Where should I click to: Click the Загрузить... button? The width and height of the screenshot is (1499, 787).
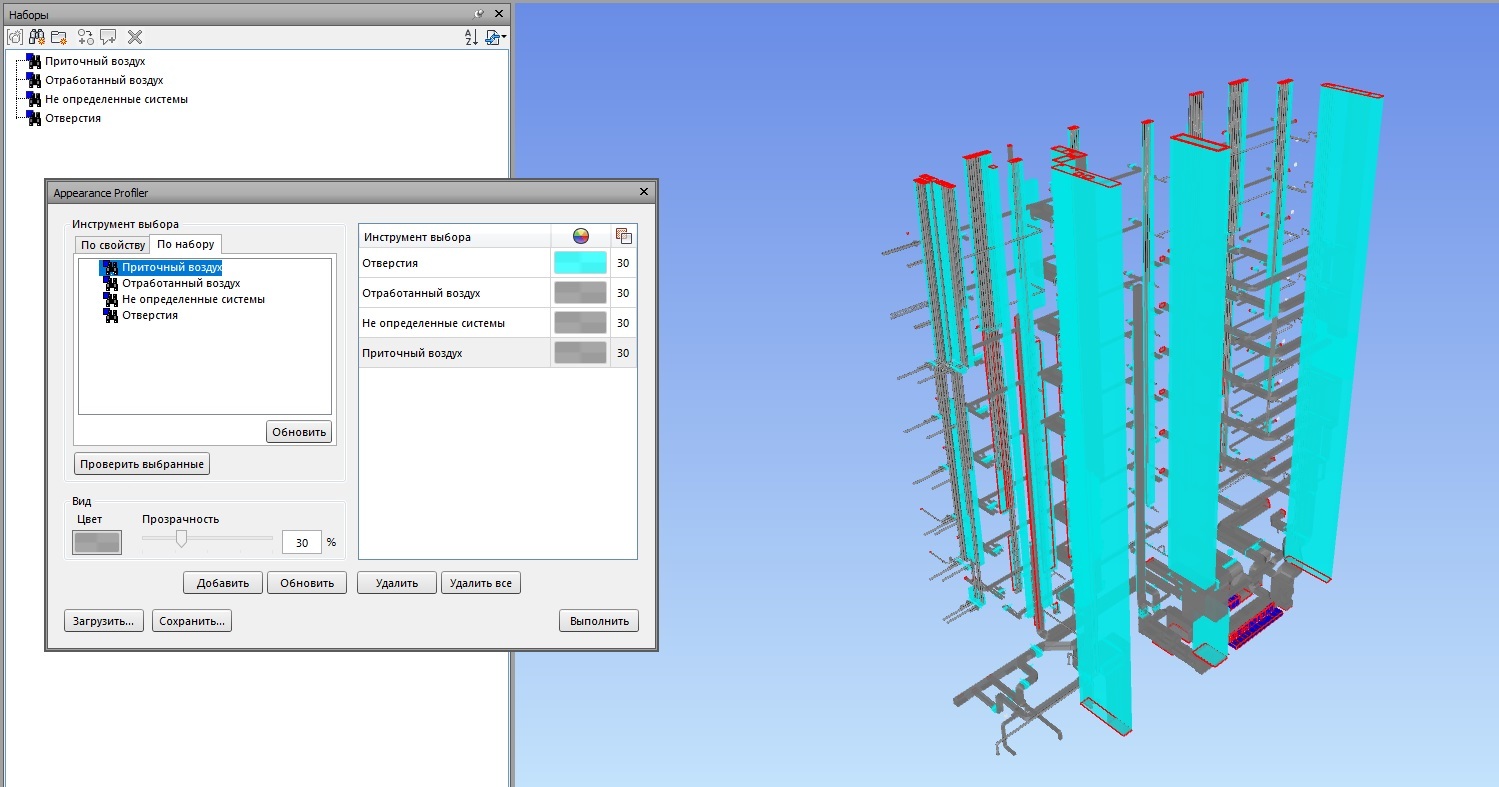click(x=104, y=621)
